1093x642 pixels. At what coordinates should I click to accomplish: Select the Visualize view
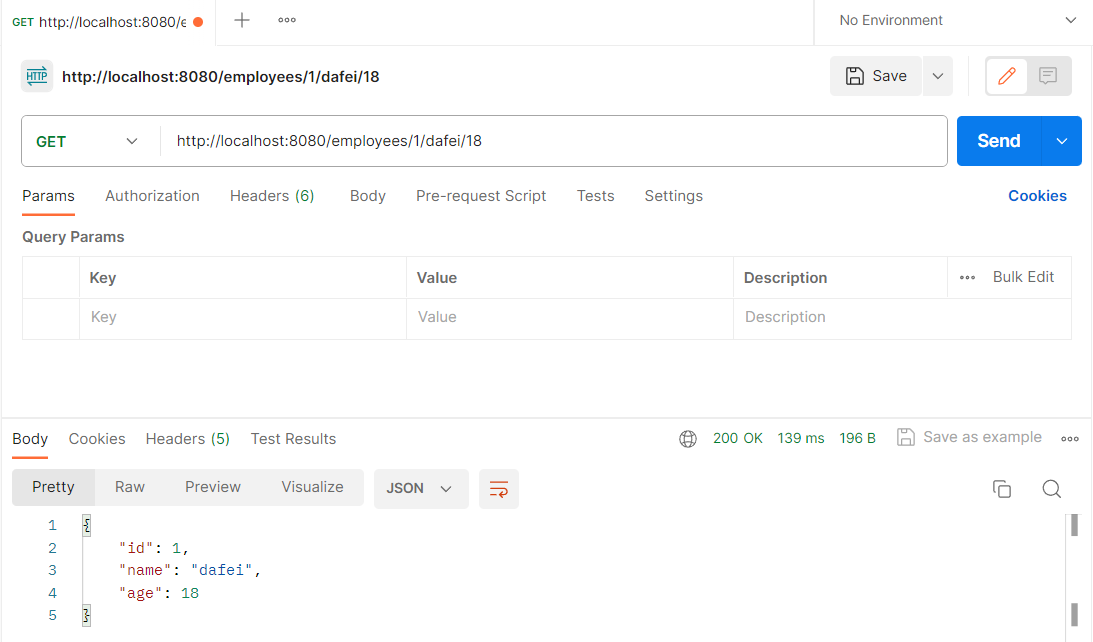point(312,487)
